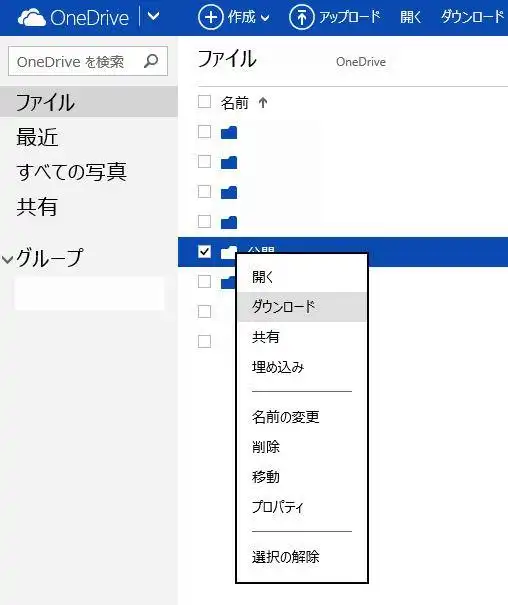This screenshot has width=508, height=605.
Task: Click the fourth folder icon in list
Action: click(229, 222)
